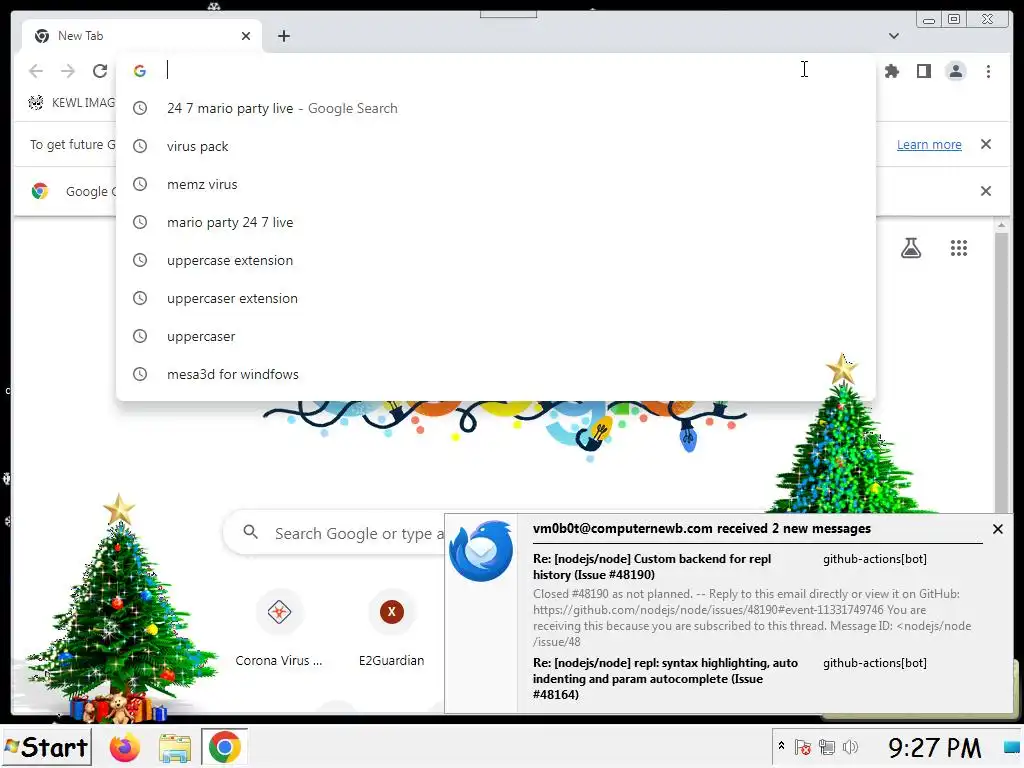
Task: Dismiss the Google Chrome infobar
Action: click(x=986, y=191)
